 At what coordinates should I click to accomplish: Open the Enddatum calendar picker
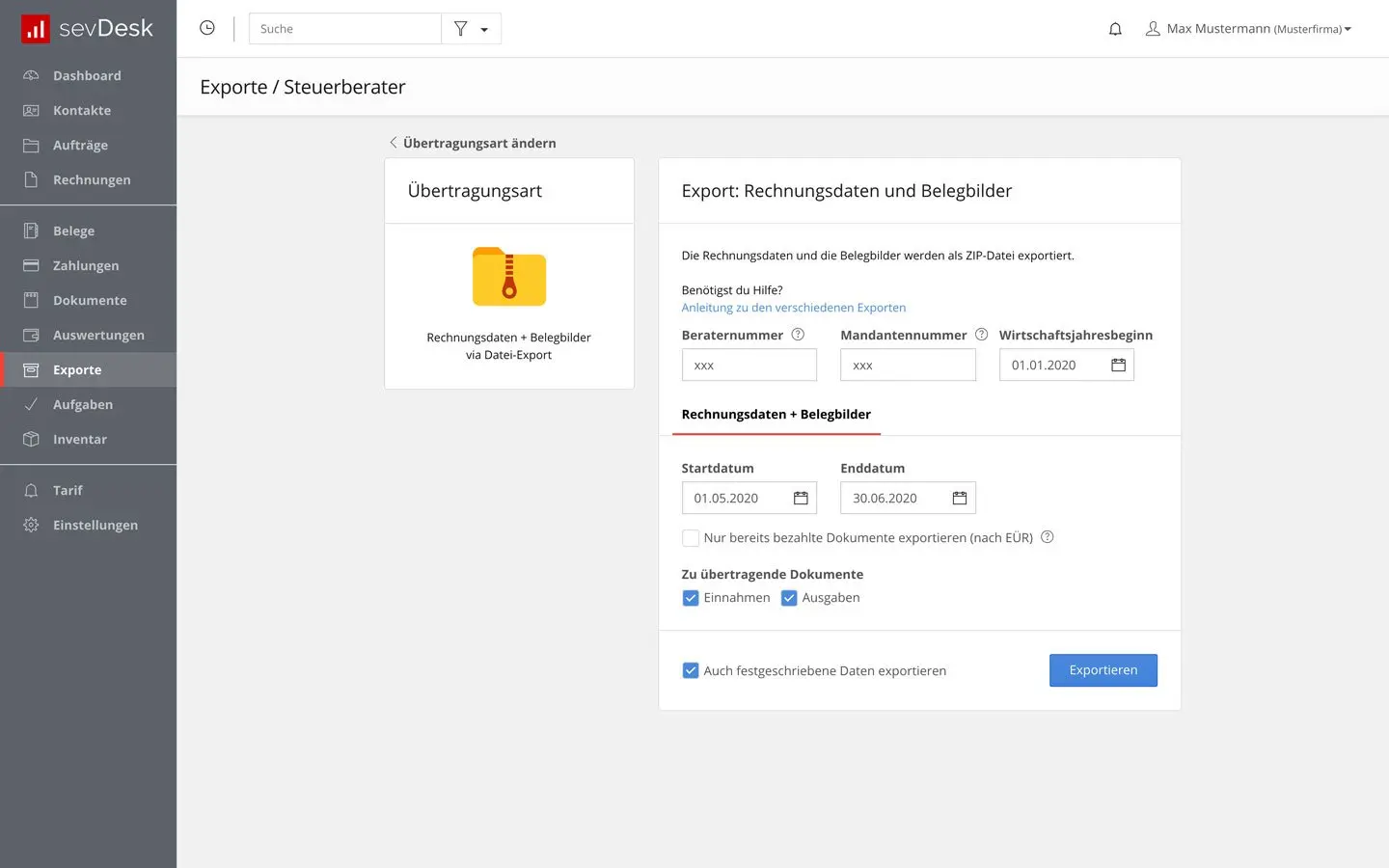[960, 498]
